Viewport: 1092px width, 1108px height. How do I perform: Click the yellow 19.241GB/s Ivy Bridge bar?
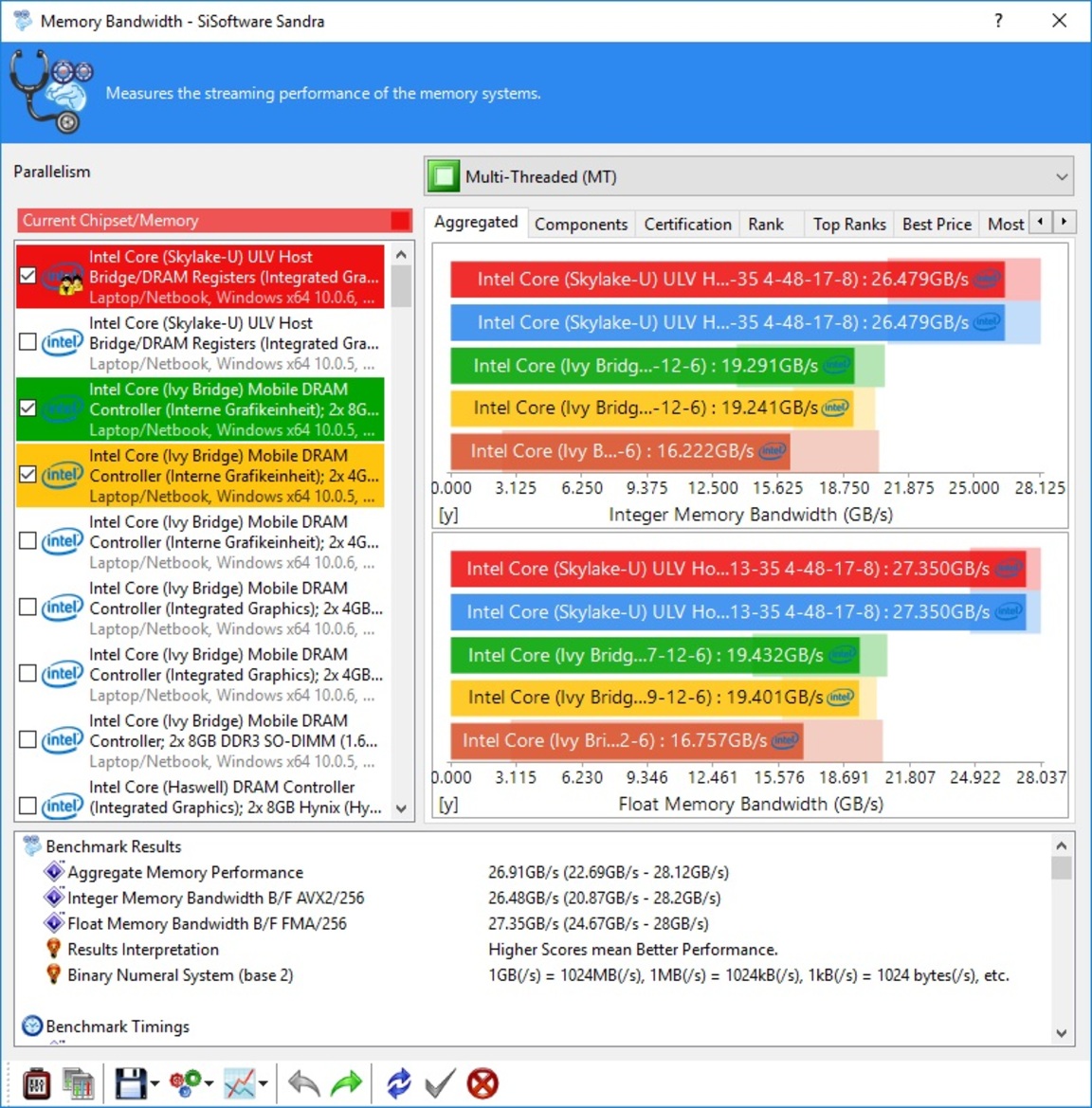pyautogui.click(x=650, y=408)
